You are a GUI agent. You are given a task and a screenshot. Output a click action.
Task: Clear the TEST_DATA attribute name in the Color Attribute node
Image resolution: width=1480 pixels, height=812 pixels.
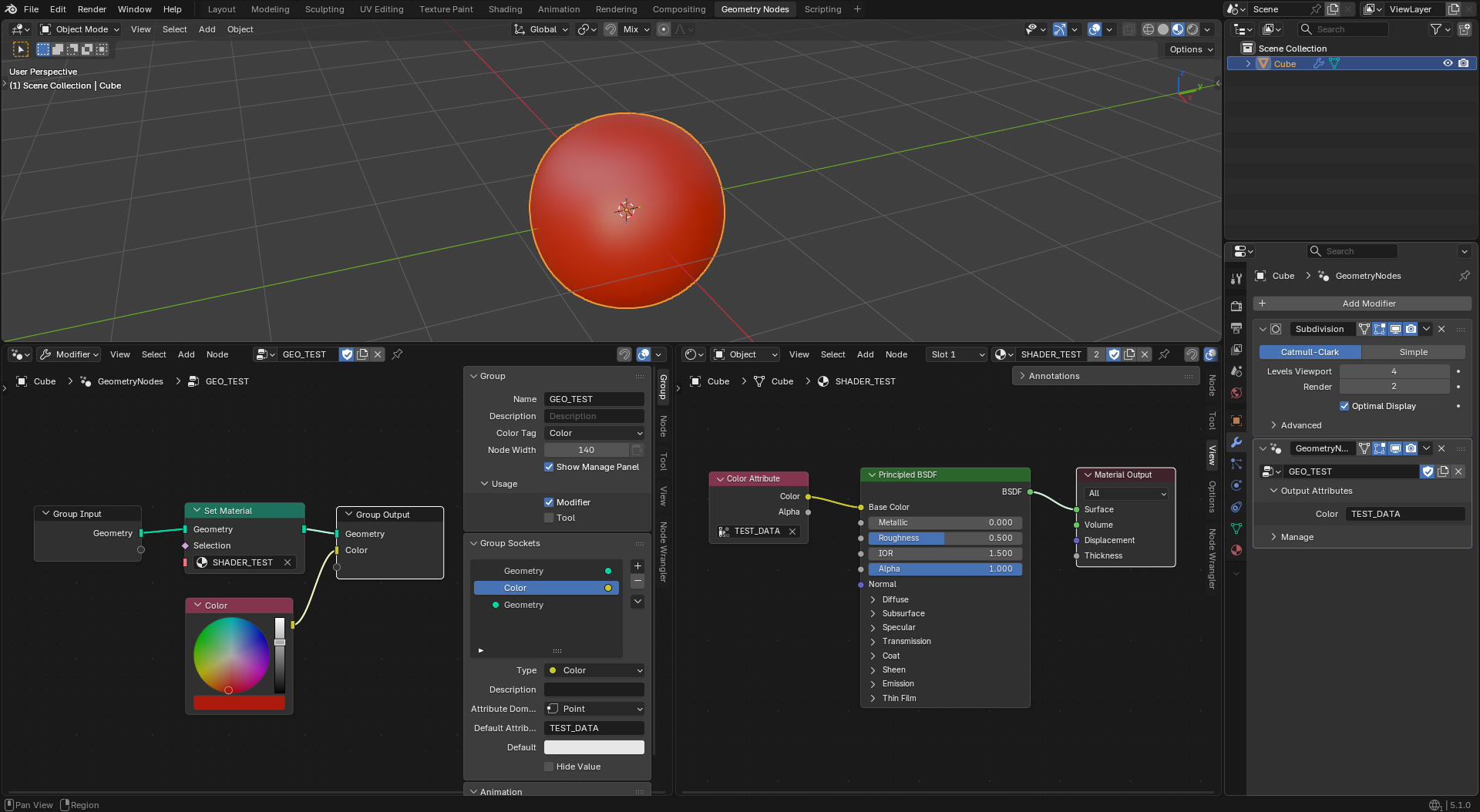(792, 532)
